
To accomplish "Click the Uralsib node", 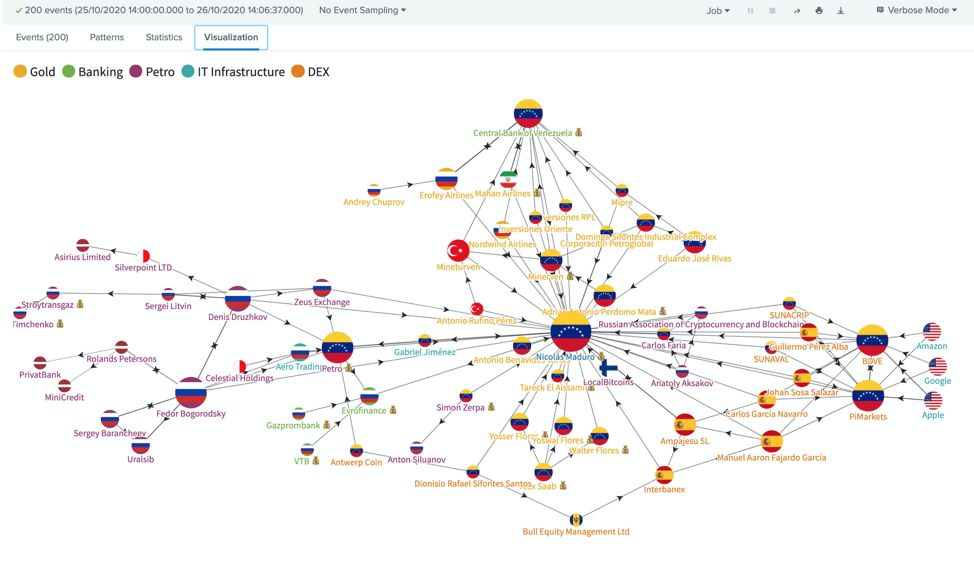I will 140,445.
